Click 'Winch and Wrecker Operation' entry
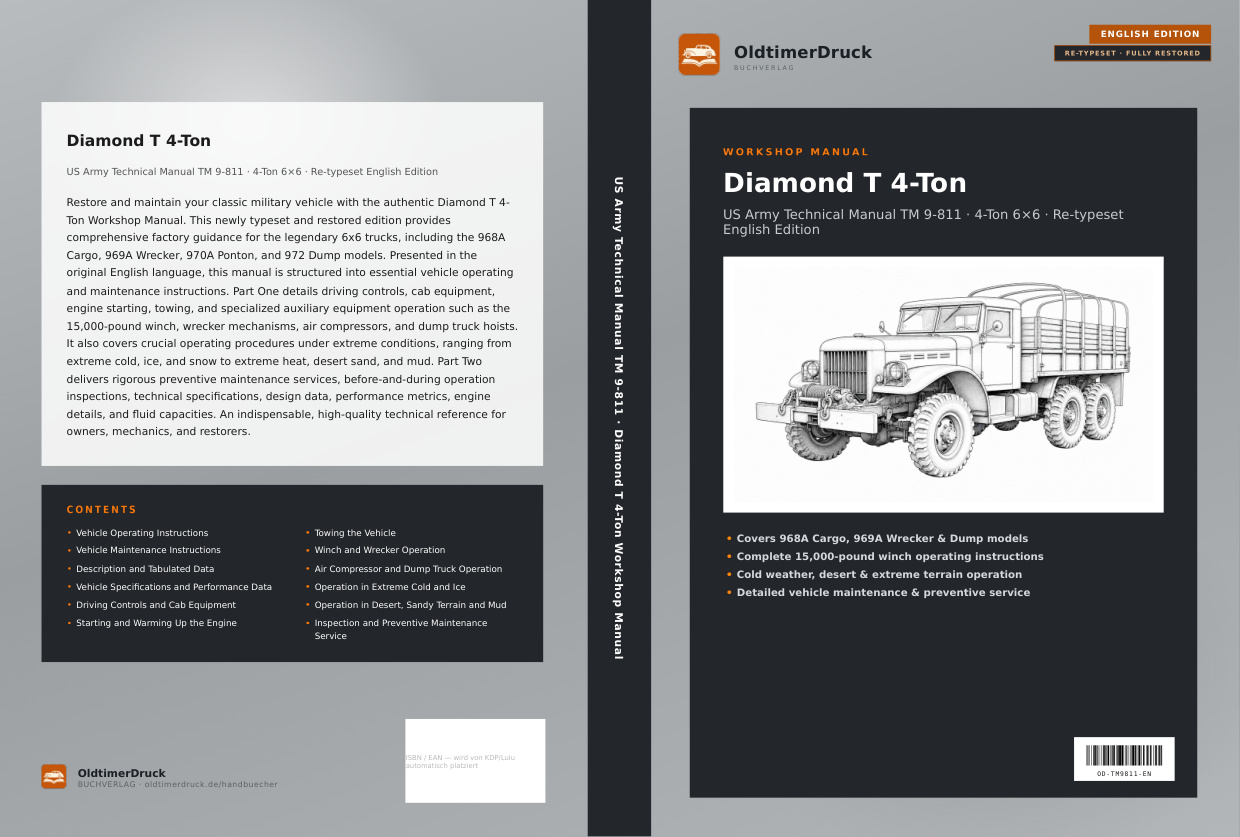This screenshot has width=1240, height=837. pos(380,550)
